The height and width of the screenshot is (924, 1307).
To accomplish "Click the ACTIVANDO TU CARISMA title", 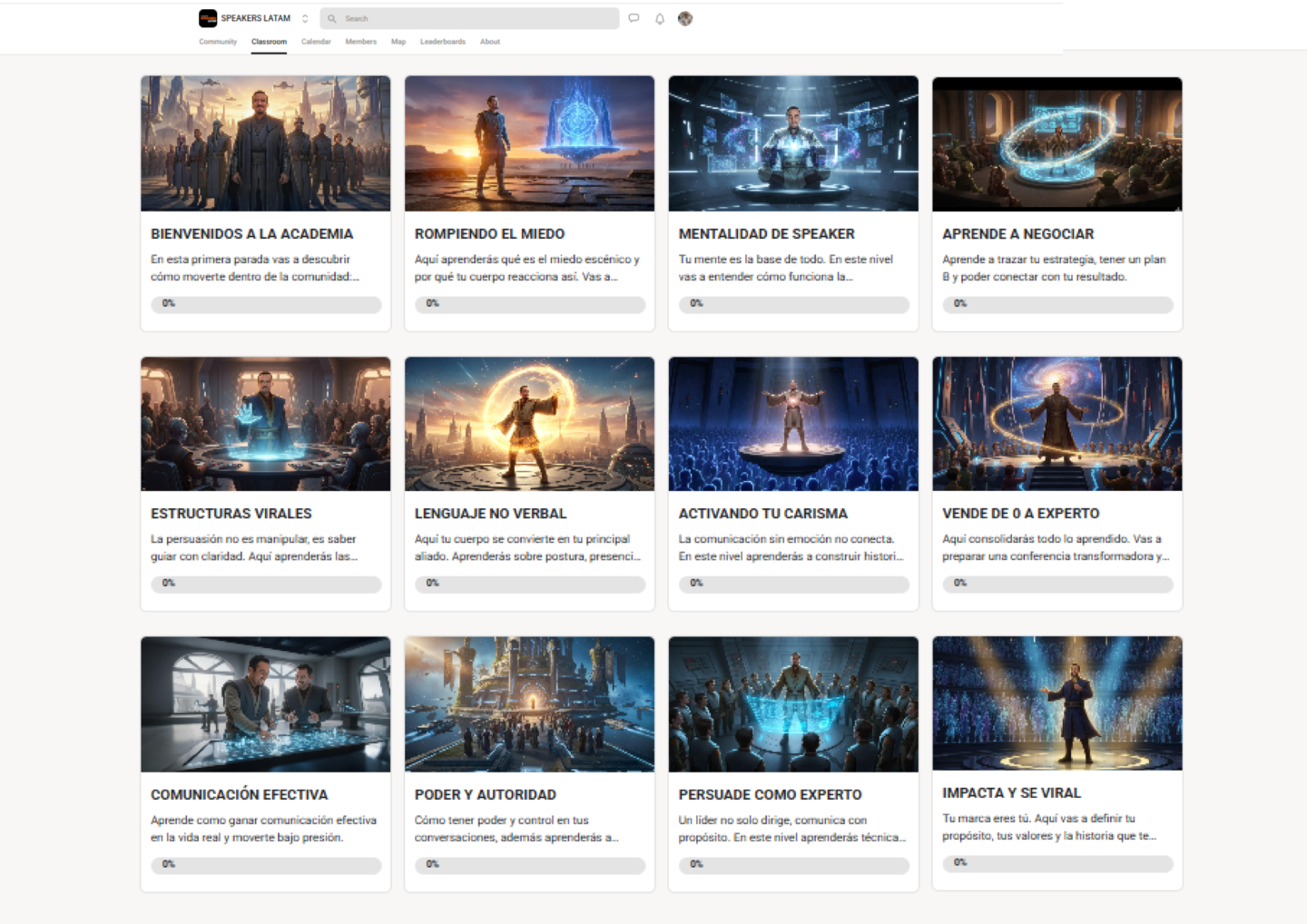I will pos(762,514).
